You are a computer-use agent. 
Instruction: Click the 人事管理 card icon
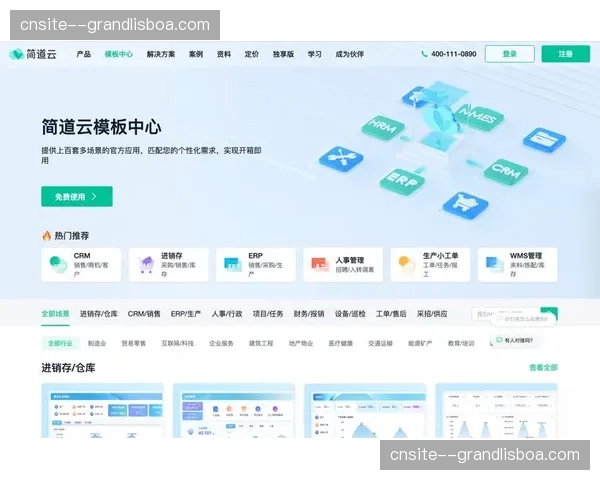click(x=319, y=264)
